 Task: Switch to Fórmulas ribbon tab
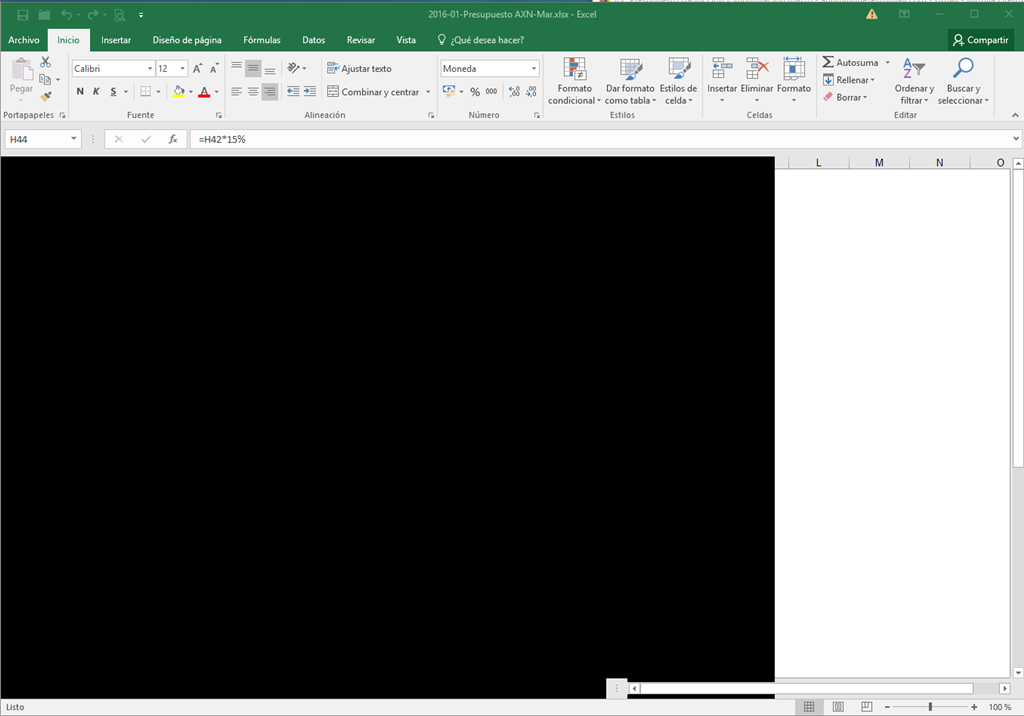tap(262, 40)
